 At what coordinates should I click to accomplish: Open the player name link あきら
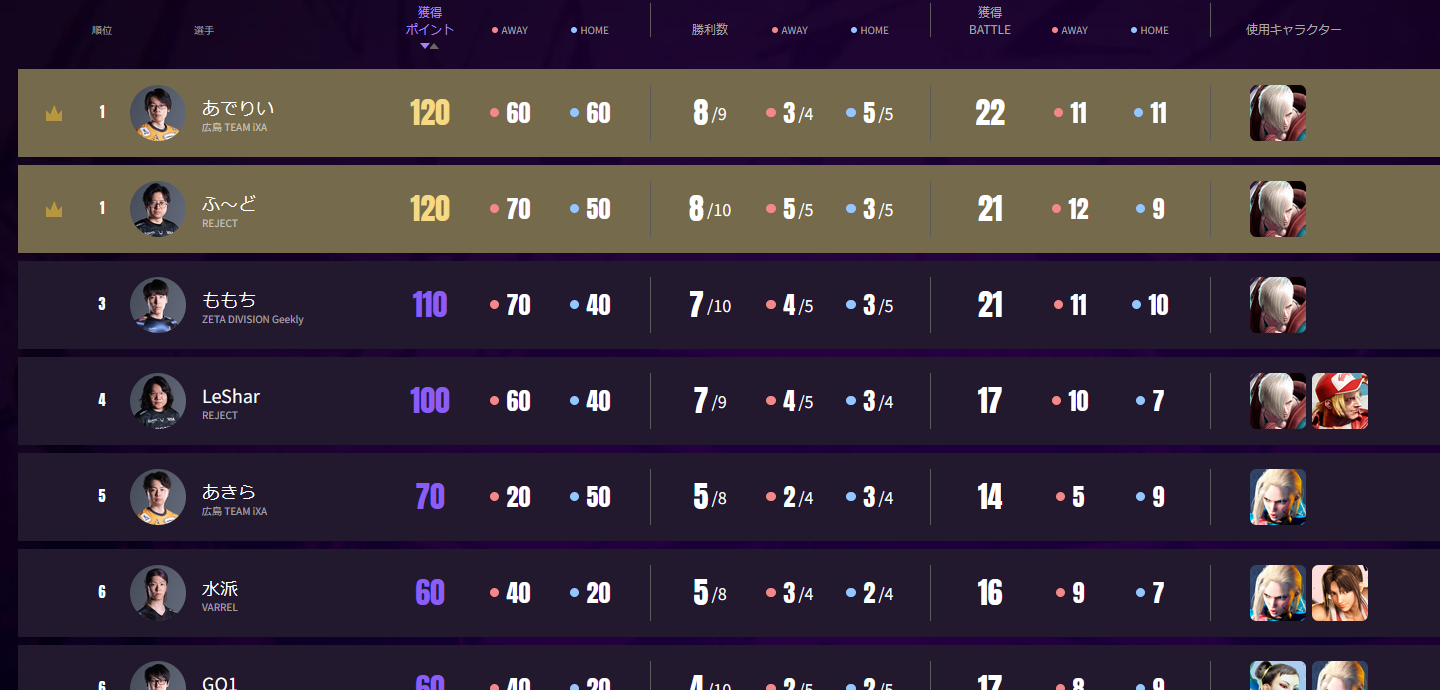tap(229, 492)
